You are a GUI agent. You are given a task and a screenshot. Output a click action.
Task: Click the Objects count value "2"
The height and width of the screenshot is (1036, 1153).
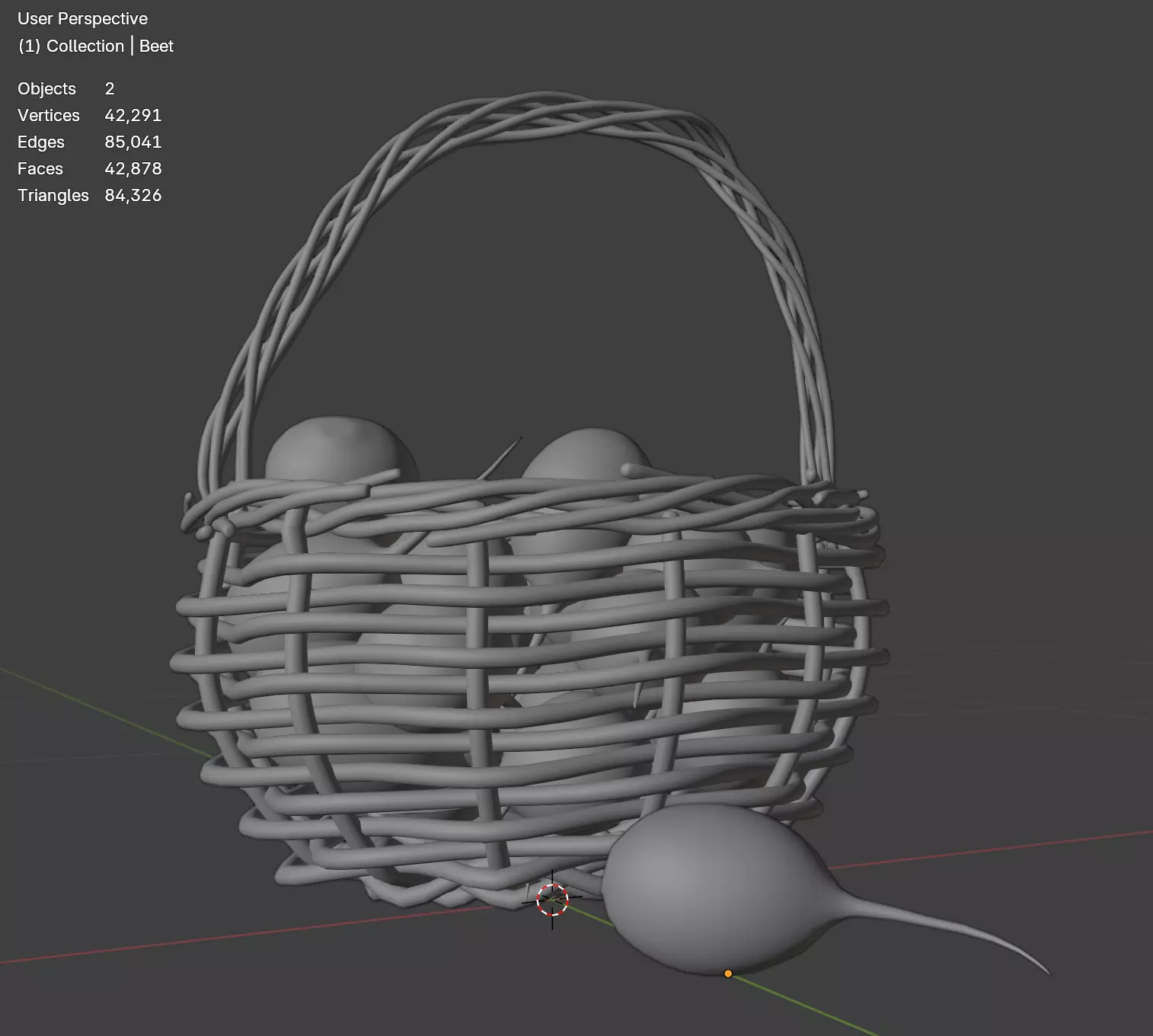[x=110, y=88]
